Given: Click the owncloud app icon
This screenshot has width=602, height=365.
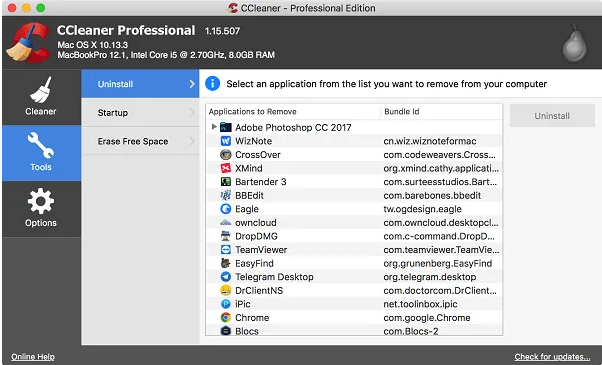Looking at the screenshot, I should coord(226,223).
